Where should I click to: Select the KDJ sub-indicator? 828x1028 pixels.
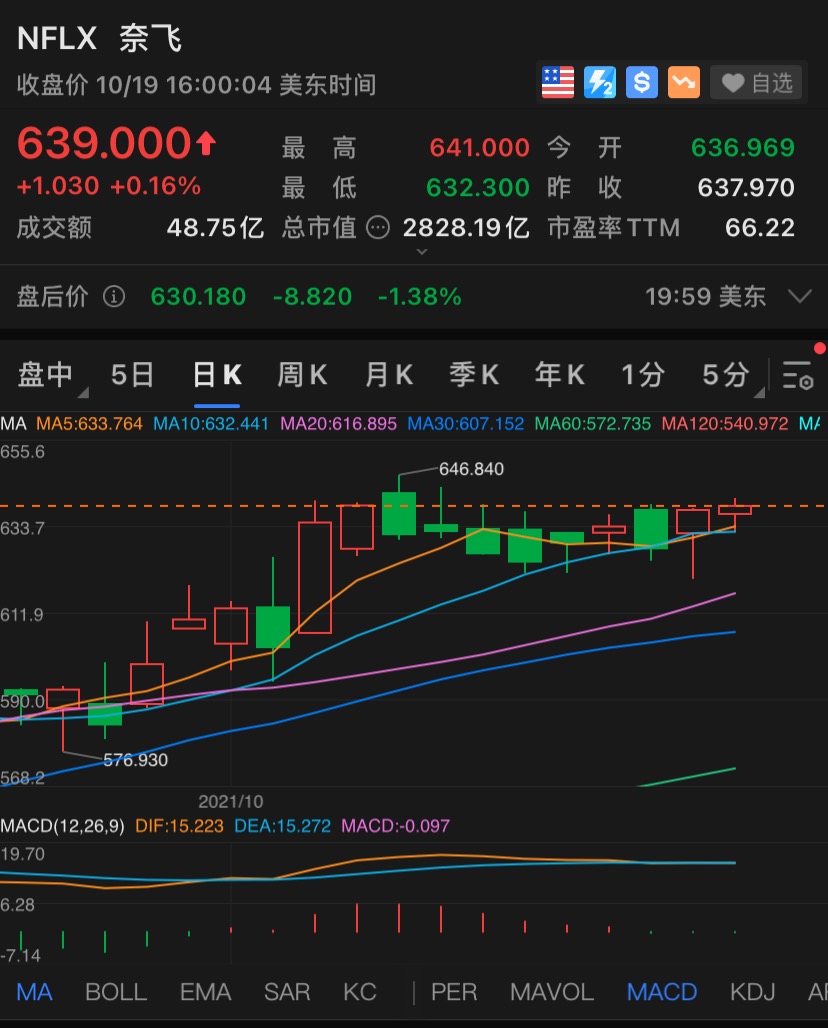tap(752, 992)
